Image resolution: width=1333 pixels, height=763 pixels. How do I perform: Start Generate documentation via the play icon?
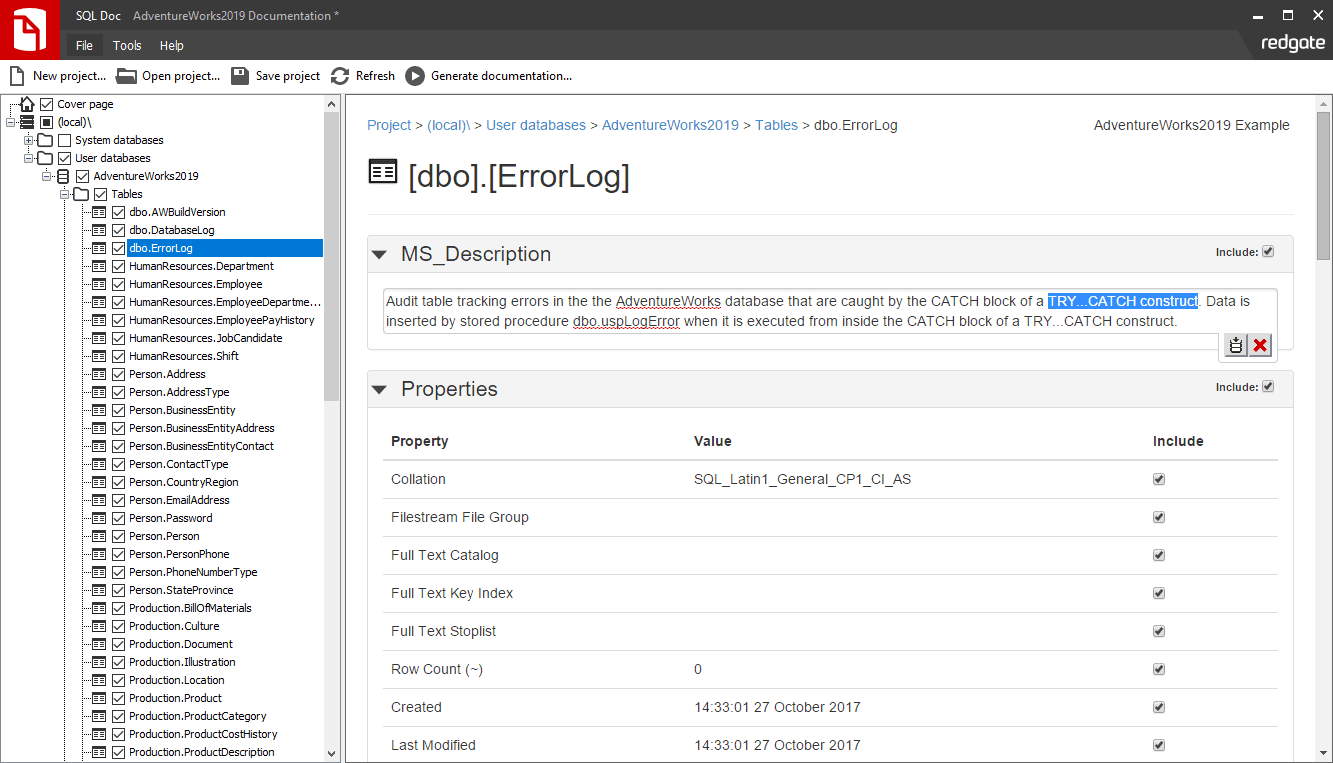(416, 75)
